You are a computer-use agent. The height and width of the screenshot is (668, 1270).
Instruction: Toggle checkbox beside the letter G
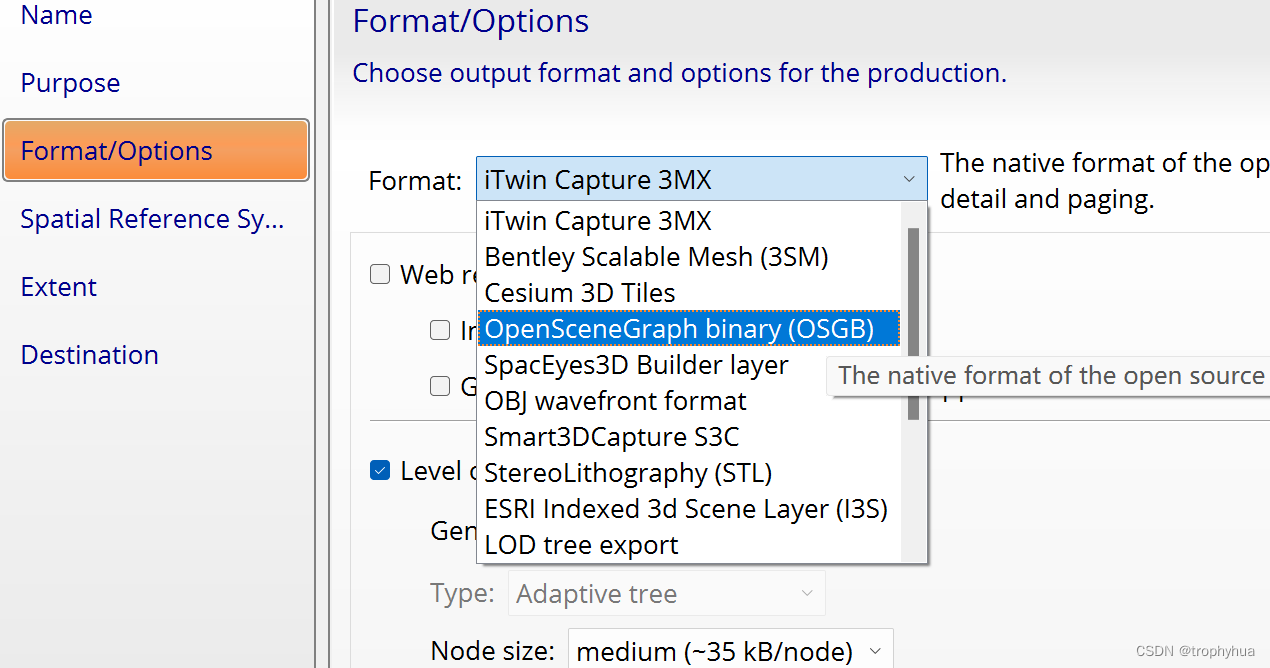click(440, 386)
